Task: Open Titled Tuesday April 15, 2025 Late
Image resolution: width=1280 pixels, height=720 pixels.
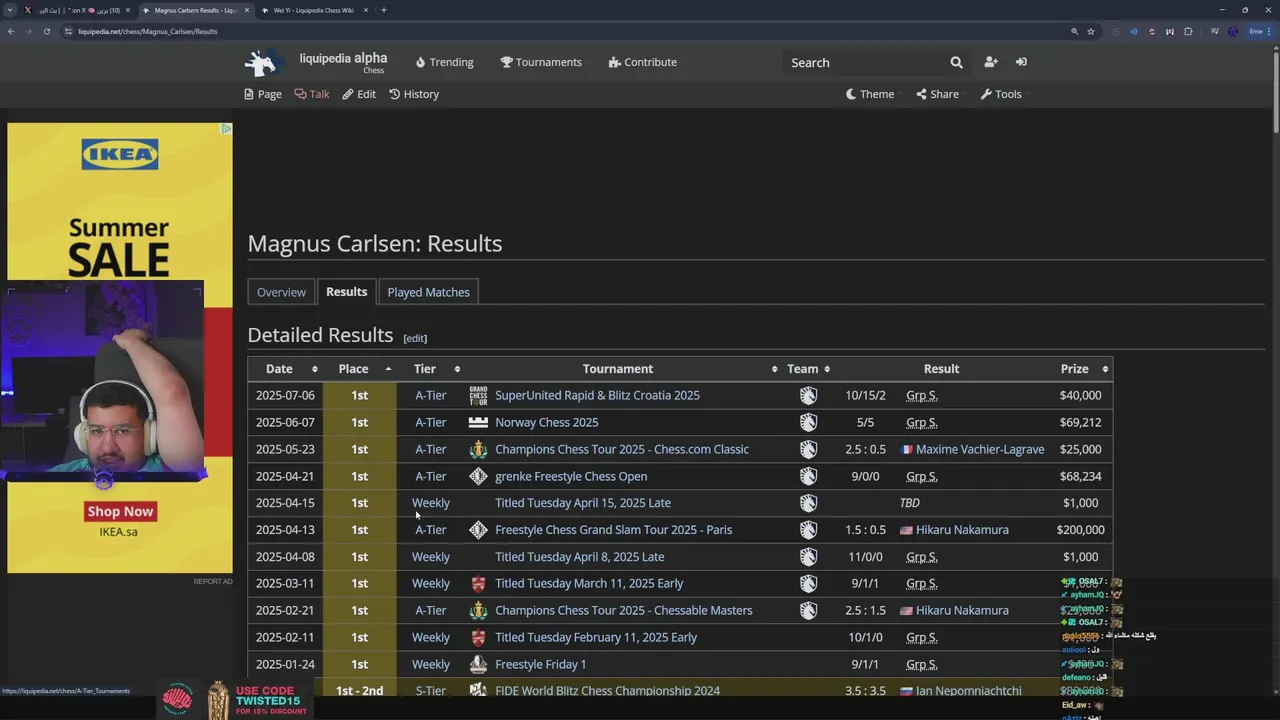Action: pyautogui.click(x=582, y=503)
